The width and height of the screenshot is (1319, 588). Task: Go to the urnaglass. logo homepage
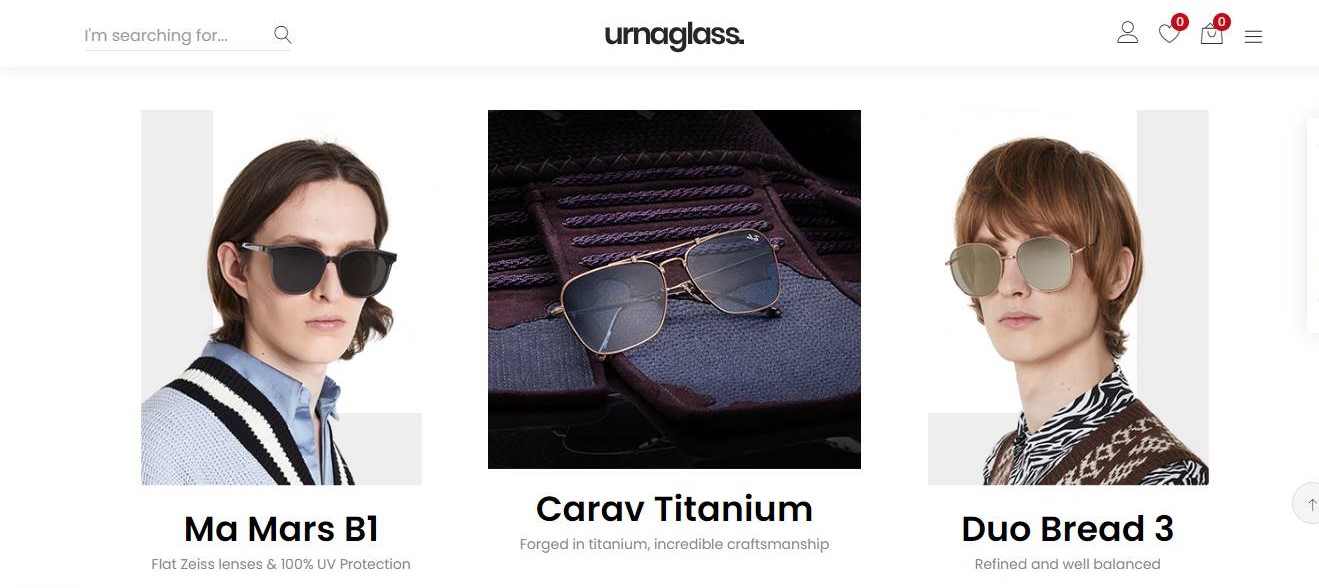[x=674, y=36]
